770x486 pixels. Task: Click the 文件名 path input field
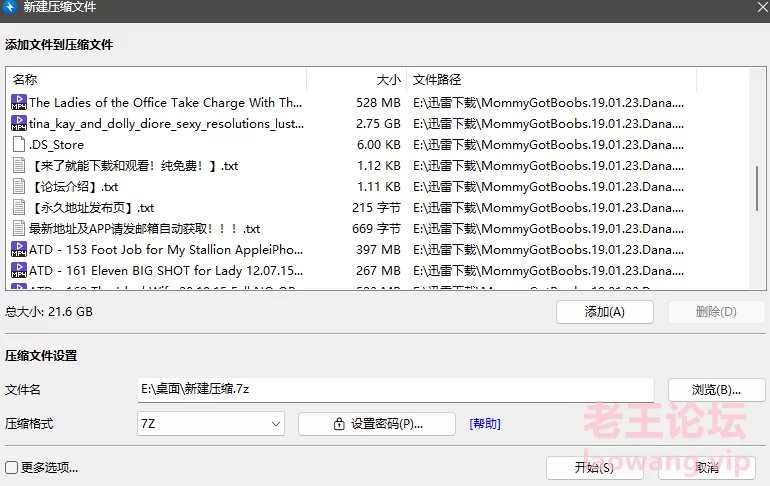(396, 389)
